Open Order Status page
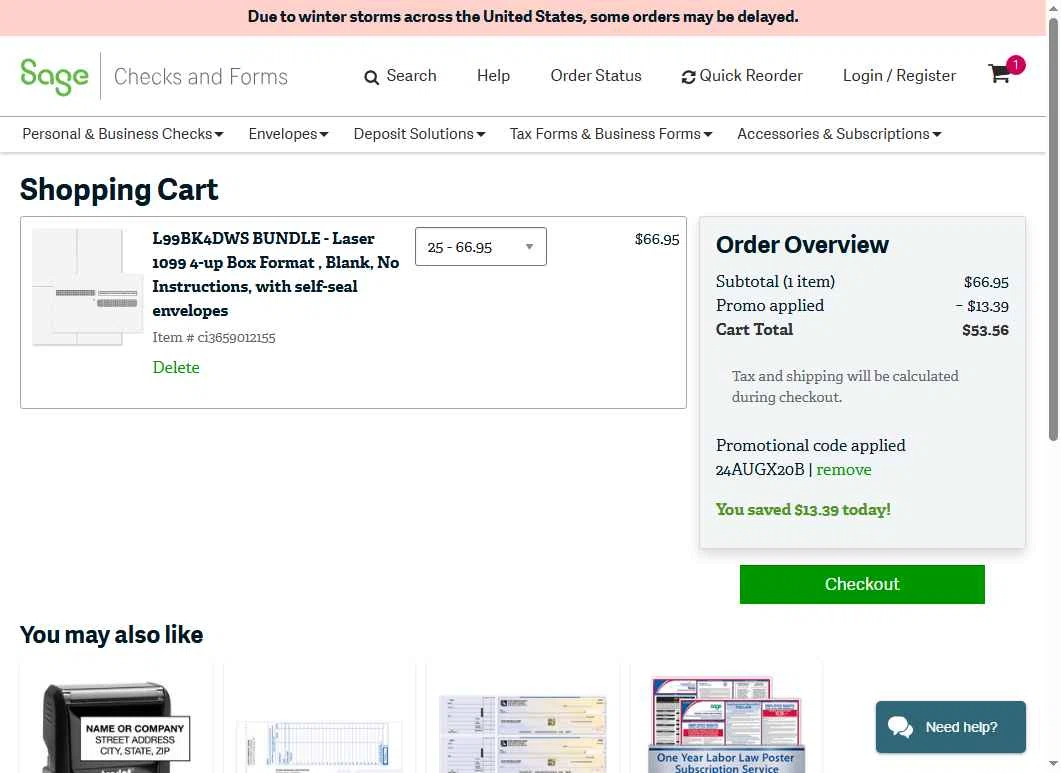Screen dimensions: 1061x773 pyautogui.click(x=595, y=76)
